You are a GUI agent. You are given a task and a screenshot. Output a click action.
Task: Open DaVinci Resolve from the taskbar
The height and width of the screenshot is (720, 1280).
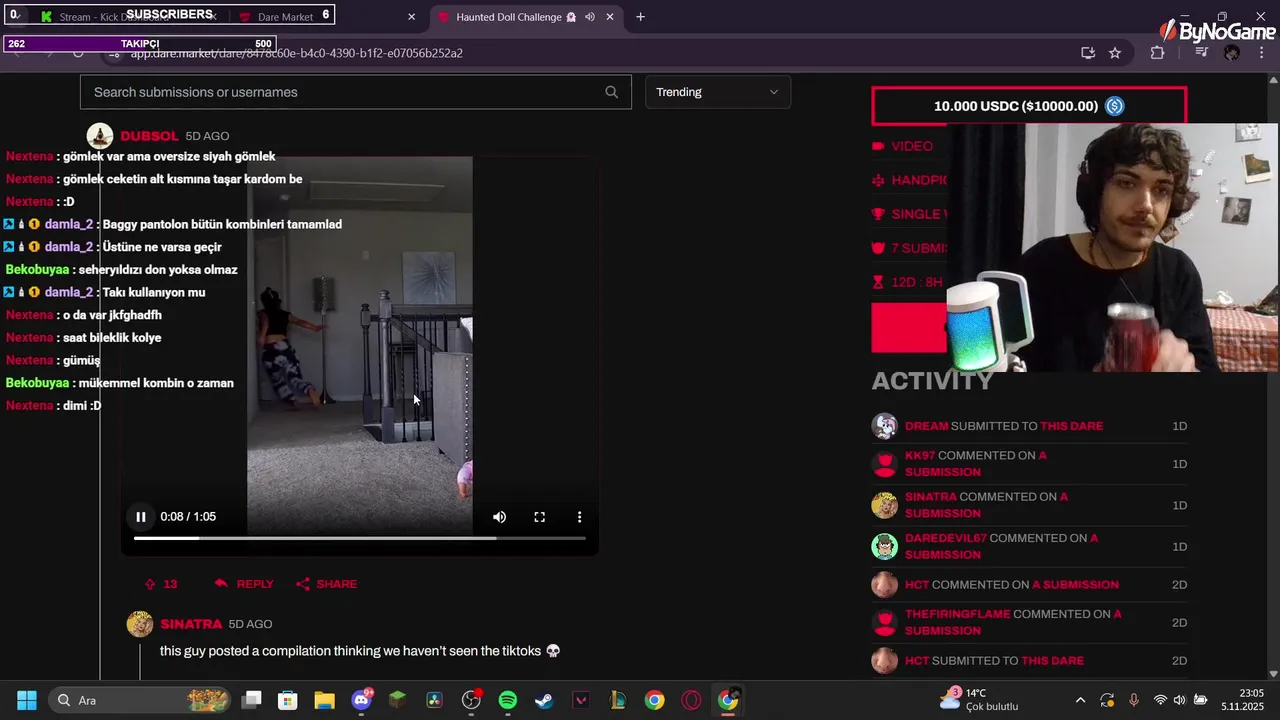(x=434, y=700)
